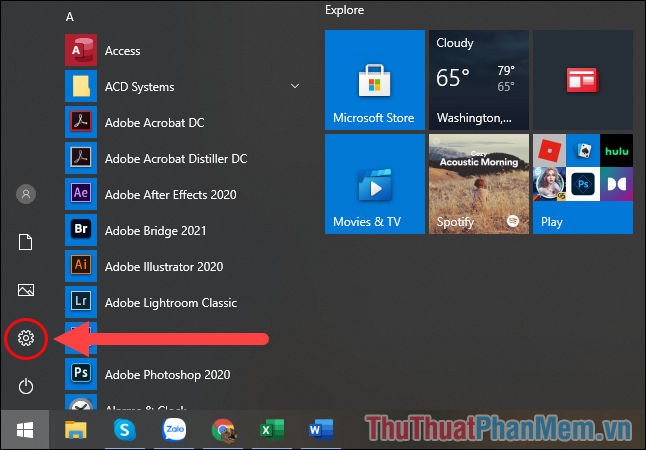
Task: Open Hulu in the Play tile
Action: (x=616, y=150)
